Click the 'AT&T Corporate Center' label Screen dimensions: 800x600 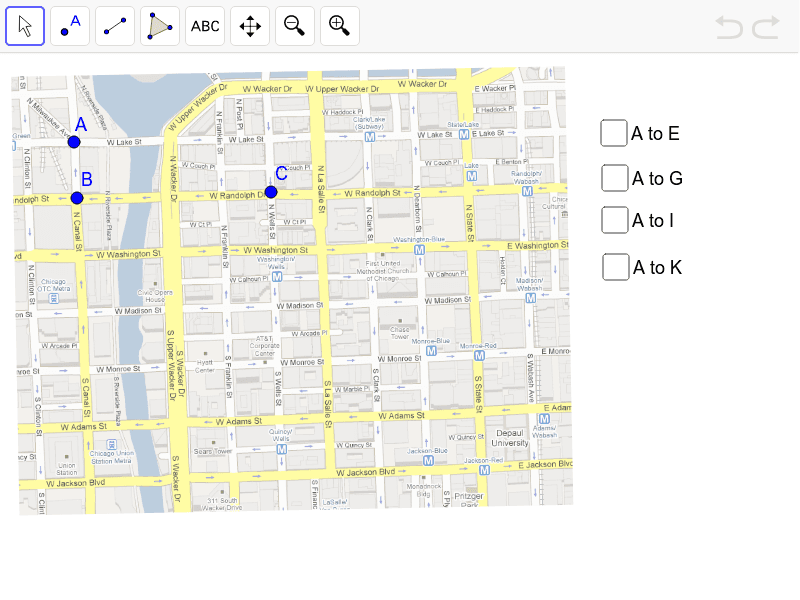[x=264, y=346]
